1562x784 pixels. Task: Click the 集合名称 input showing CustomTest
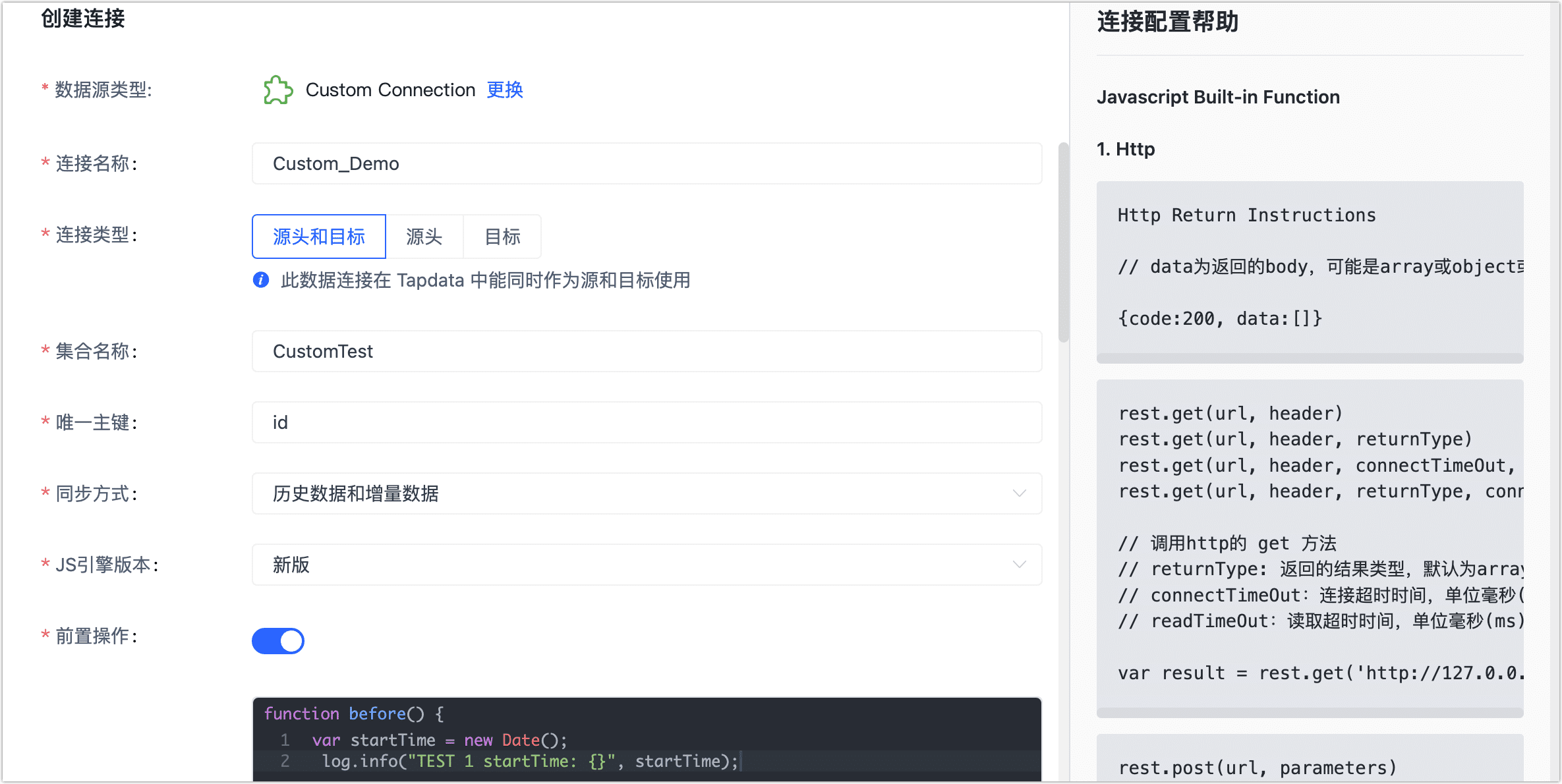(x=646, y=351)
